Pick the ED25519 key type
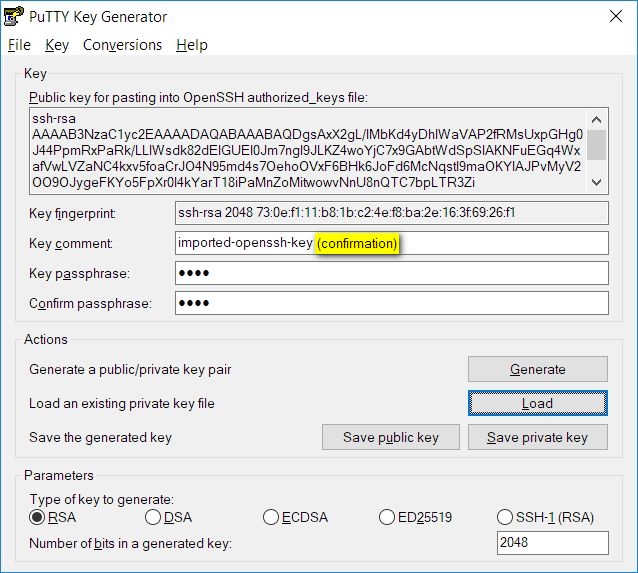Screen dimensions: 638x573 [388, 517]
